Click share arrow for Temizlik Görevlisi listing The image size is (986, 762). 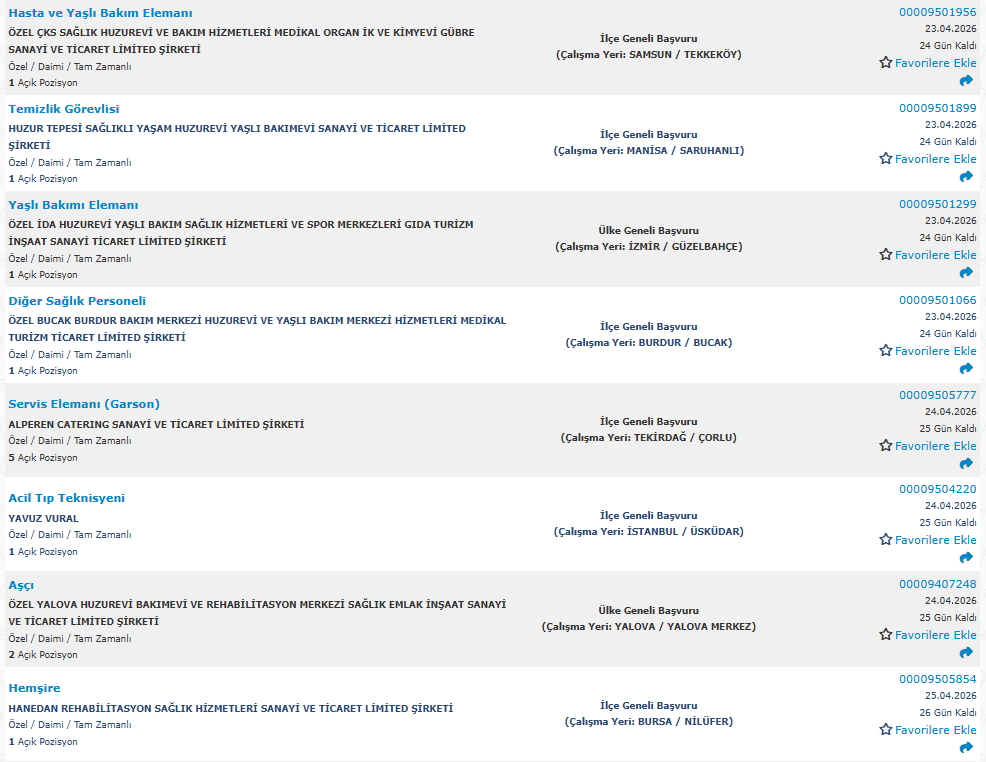[966, 177]
